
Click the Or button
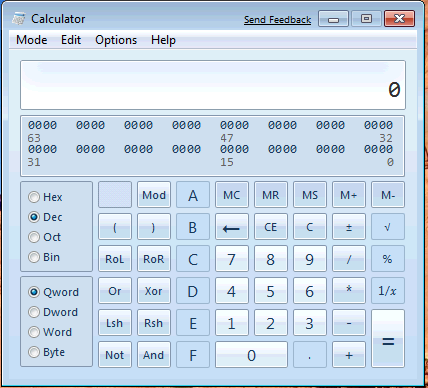click(115, 291)
